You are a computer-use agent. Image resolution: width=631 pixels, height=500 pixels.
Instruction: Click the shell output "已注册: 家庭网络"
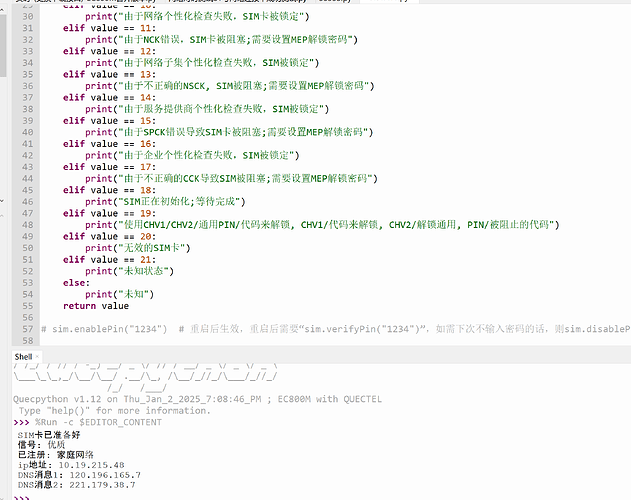tap(56, 455)
